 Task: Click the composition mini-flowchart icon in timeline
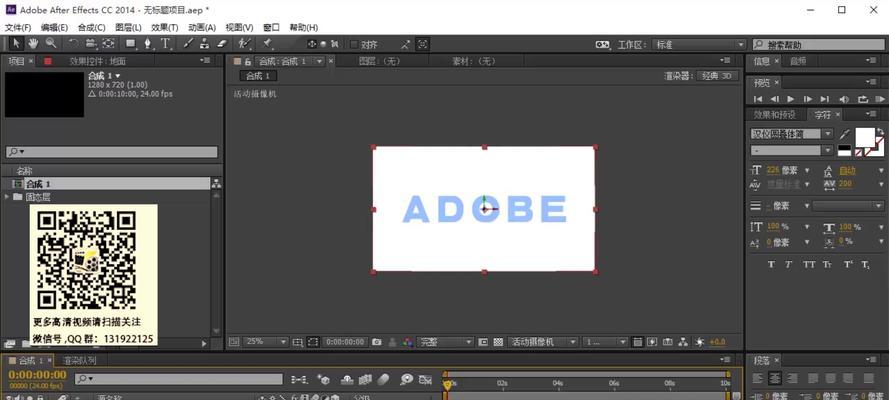299,379
